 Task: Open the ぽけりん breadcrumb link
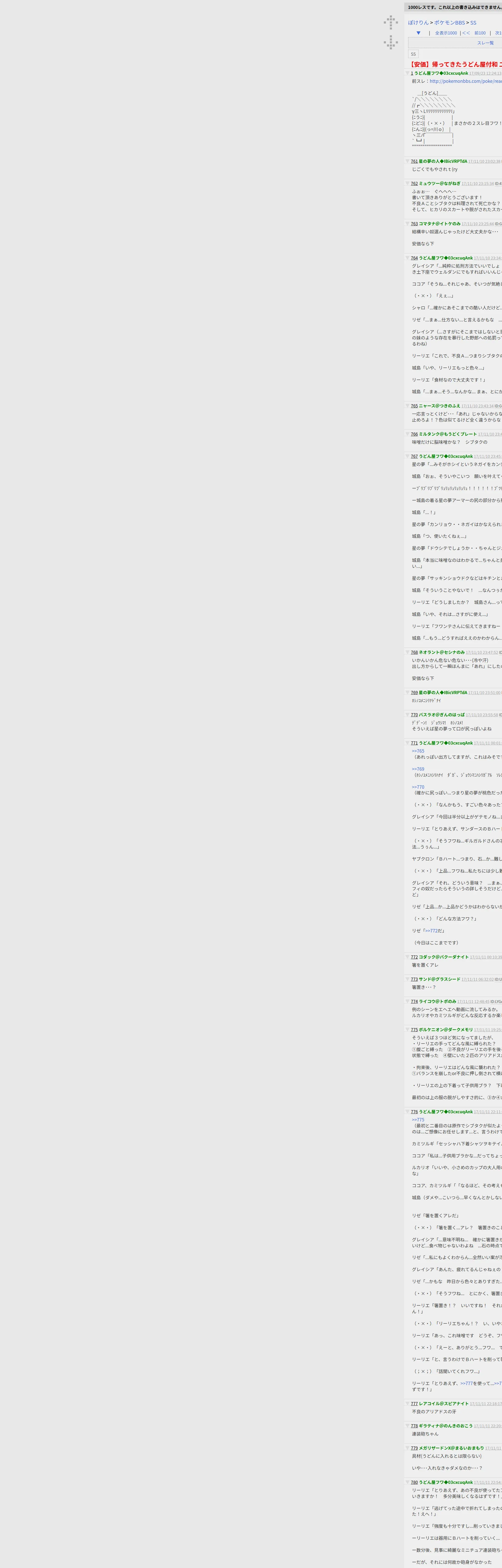[419, 22]
